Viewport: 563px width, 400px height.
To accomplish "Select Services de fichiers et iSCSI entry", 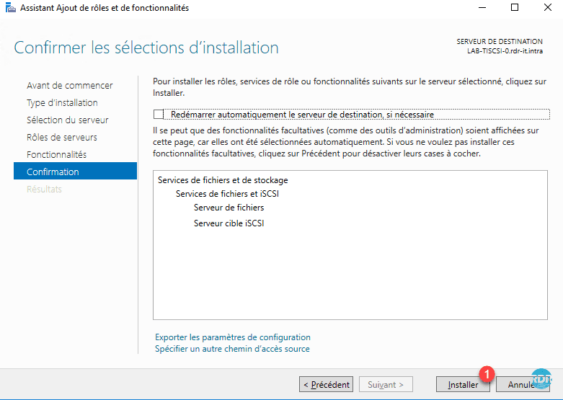I will [227, 194].
